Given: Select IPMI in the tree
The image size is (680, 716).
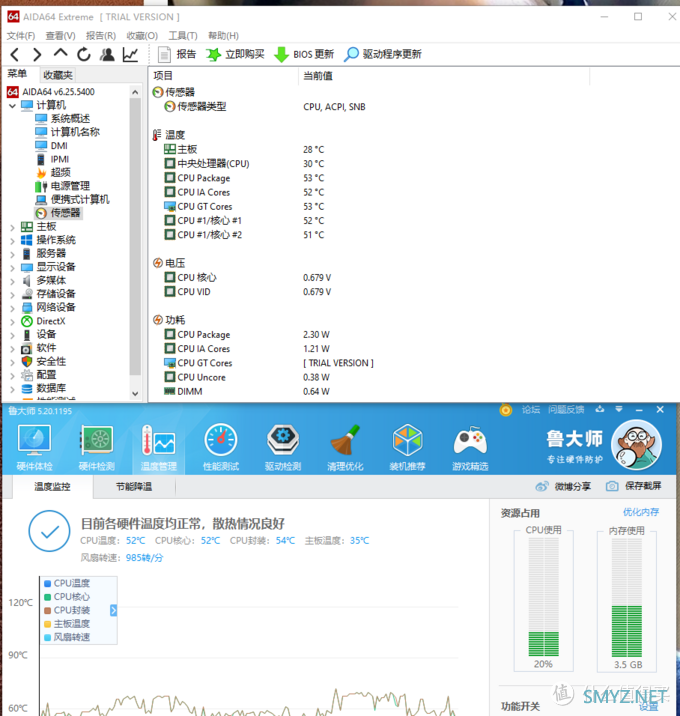Looking at the screenshot, I should point(52,159).
